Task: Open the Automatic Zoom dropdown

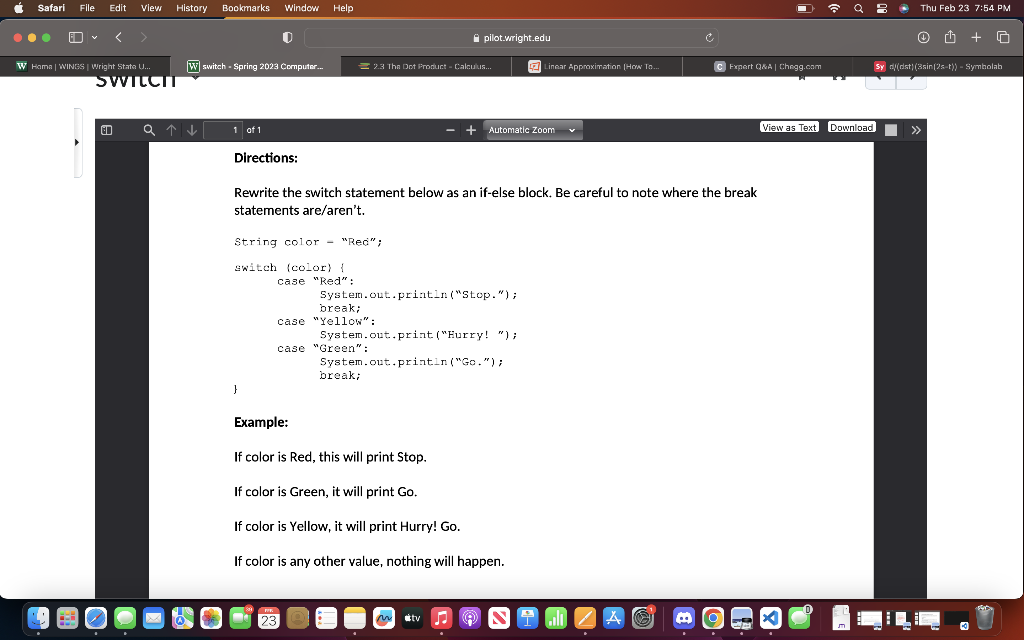Action: 532,130
